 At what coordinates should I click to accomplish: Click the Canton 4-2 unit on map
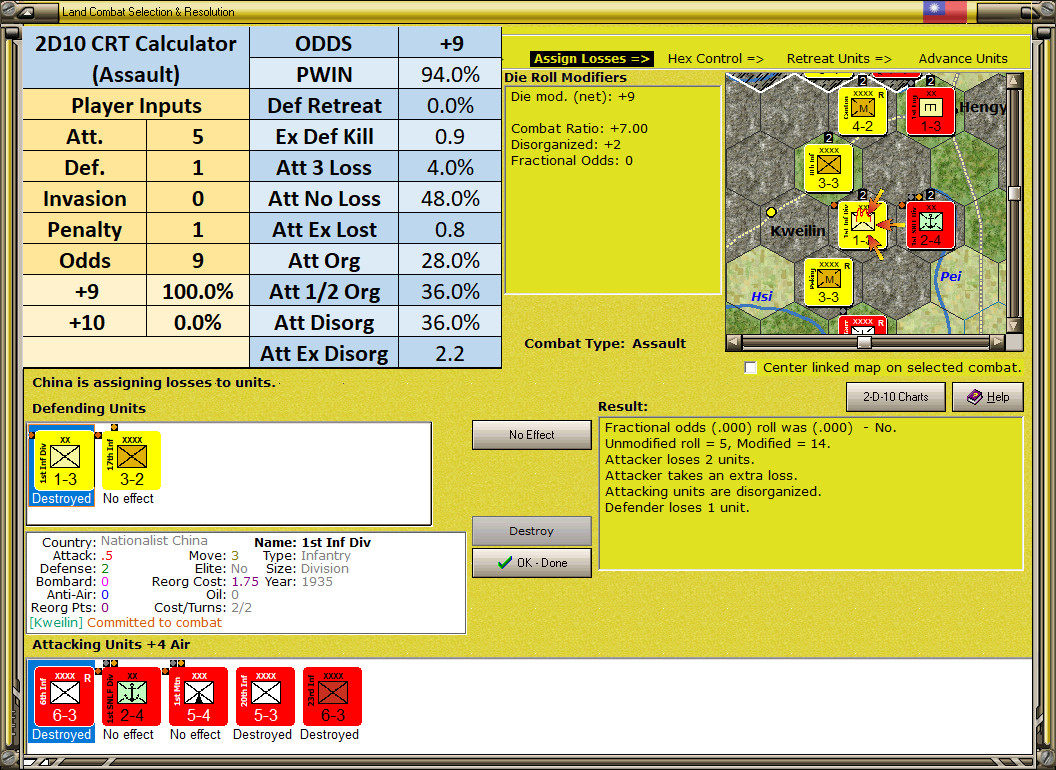(x=863, y=111)
